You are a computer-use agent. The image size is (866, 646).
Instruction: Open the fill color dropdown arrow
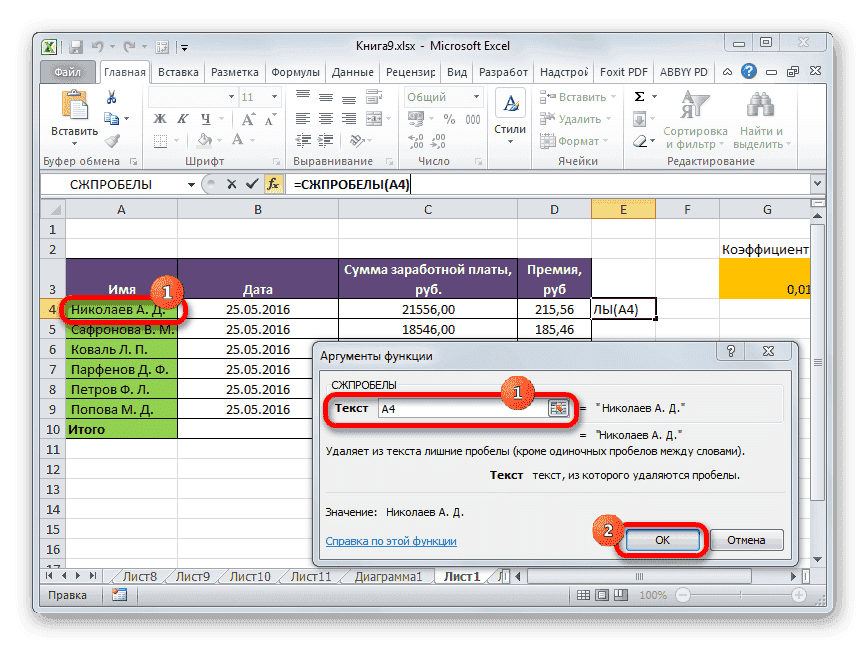[x=219, y=140]
